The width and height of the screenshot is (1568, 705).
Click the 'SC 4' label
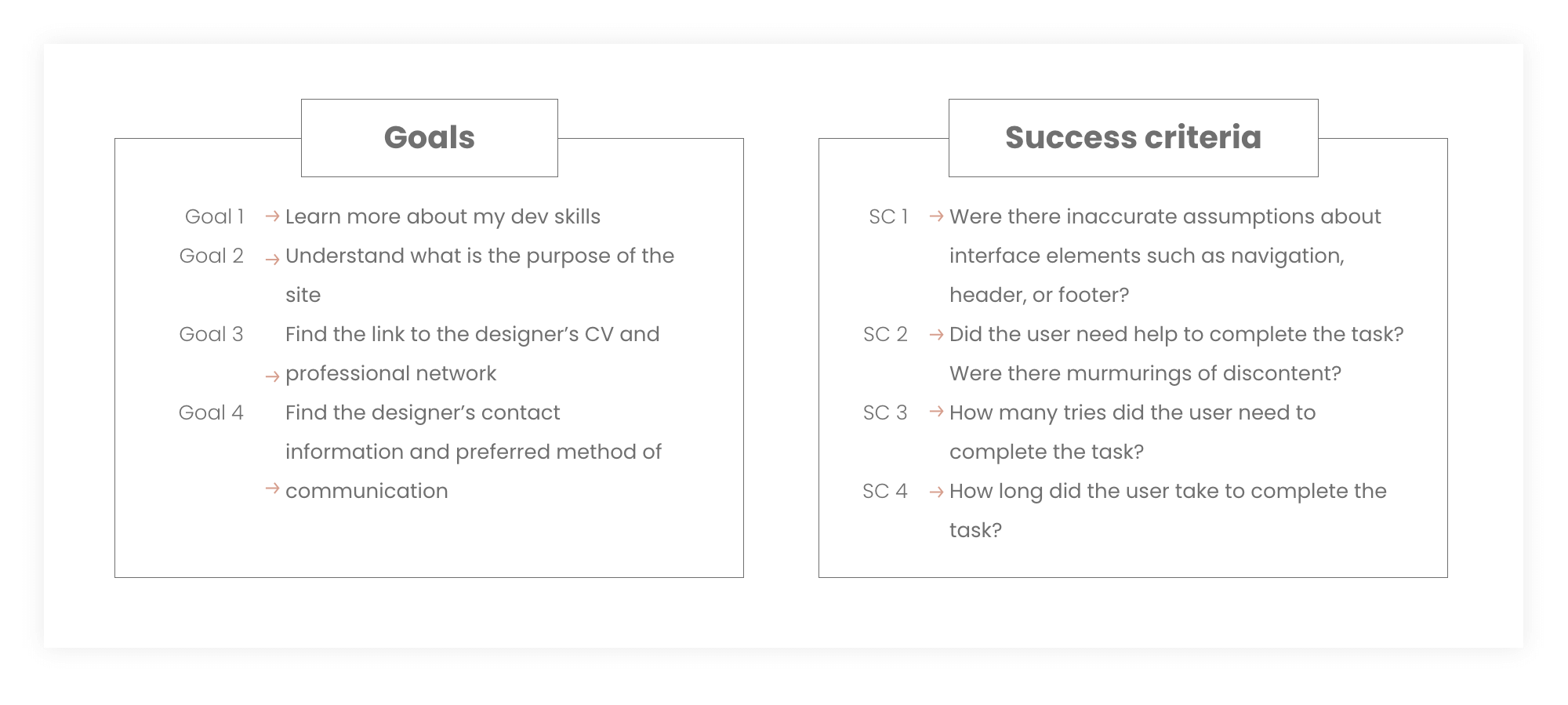pos(885,491)
